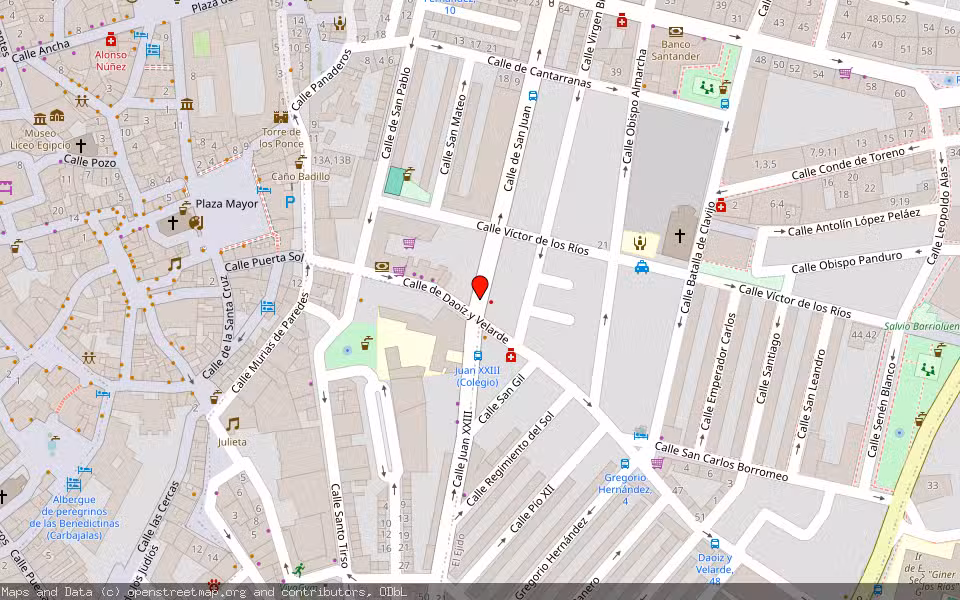Image resolution: width=960 pixels, height=600 pixels.
Task: Click the museum columns icon near Museo Liceo Egipcio
Action: click(39, 119)
